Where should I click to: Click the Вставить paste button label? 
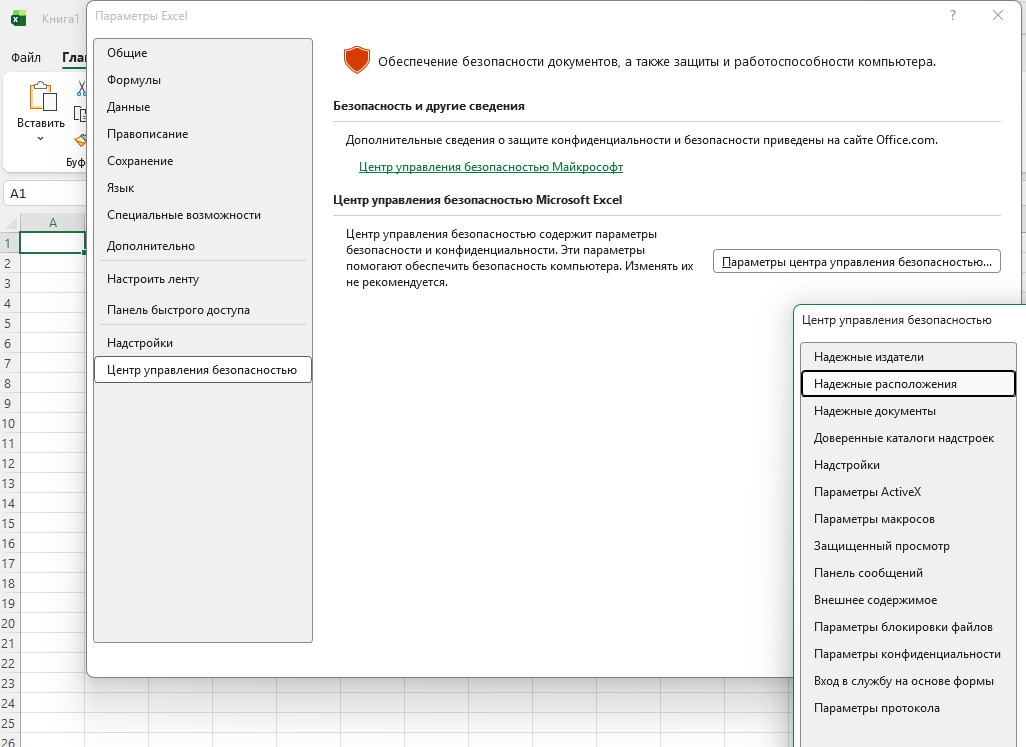click(41, 123)
